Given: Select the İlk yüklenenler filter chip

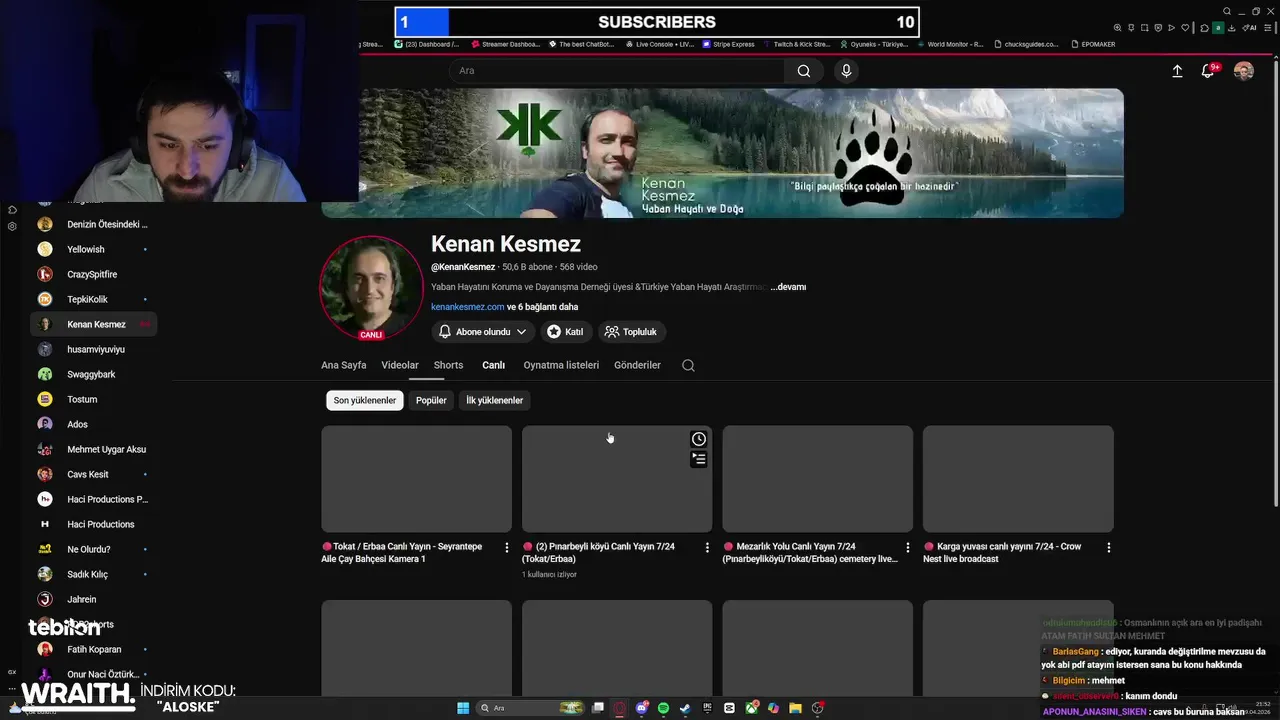Looking at the screenshot, I should coord(494,400).
